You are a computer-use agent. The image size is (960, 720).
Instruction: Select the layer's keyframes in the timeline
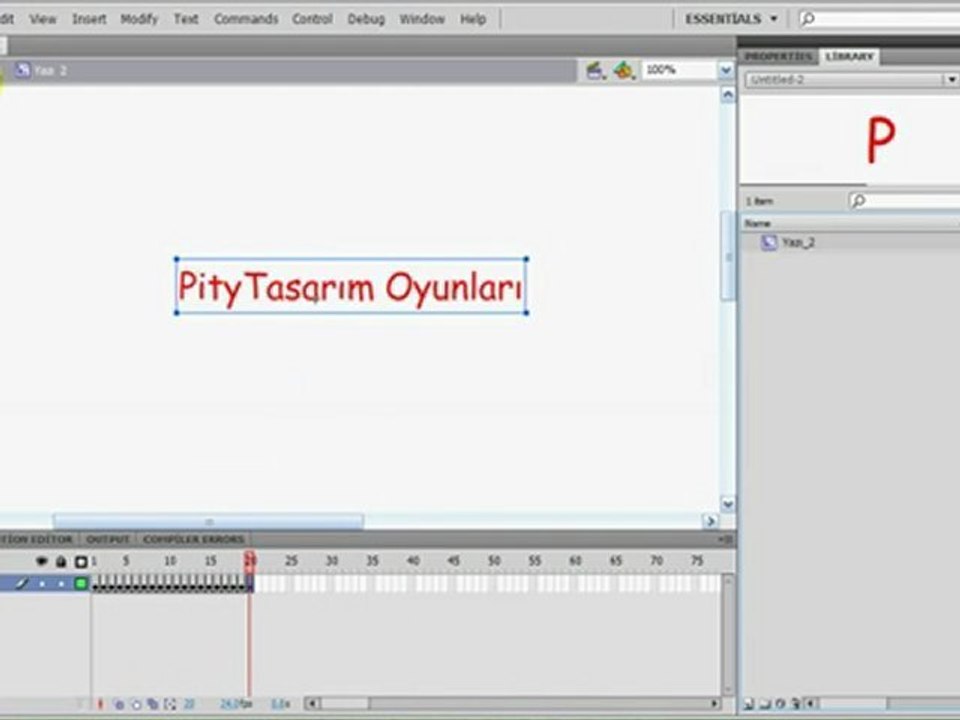pyautogui.click(x=172, y=583)
